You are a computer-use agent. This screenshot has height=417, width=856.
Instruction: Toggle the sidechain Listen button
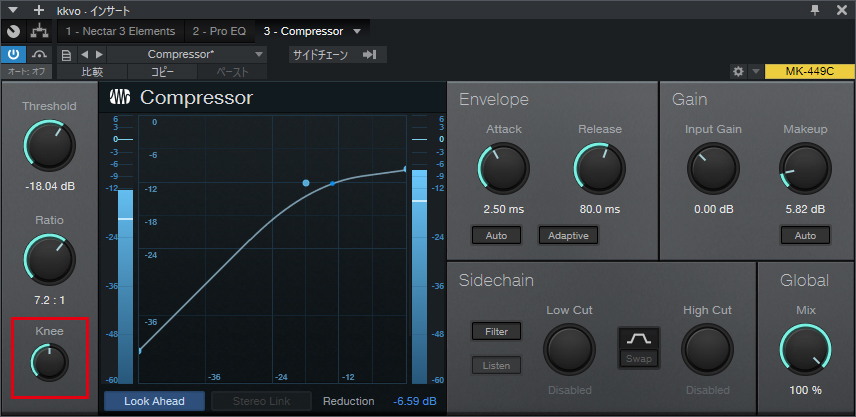[x=496, y=366]
